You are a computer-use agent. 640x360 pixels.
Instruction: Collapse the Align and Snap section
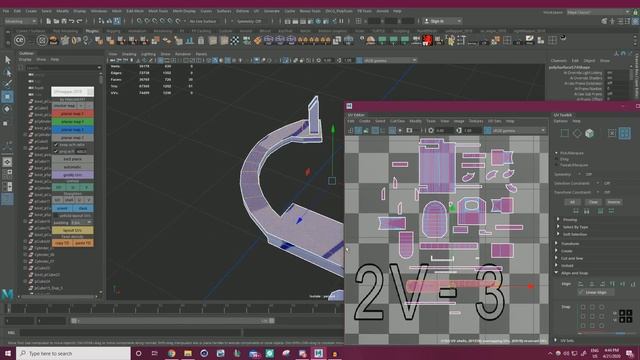[x=556, y=273]
